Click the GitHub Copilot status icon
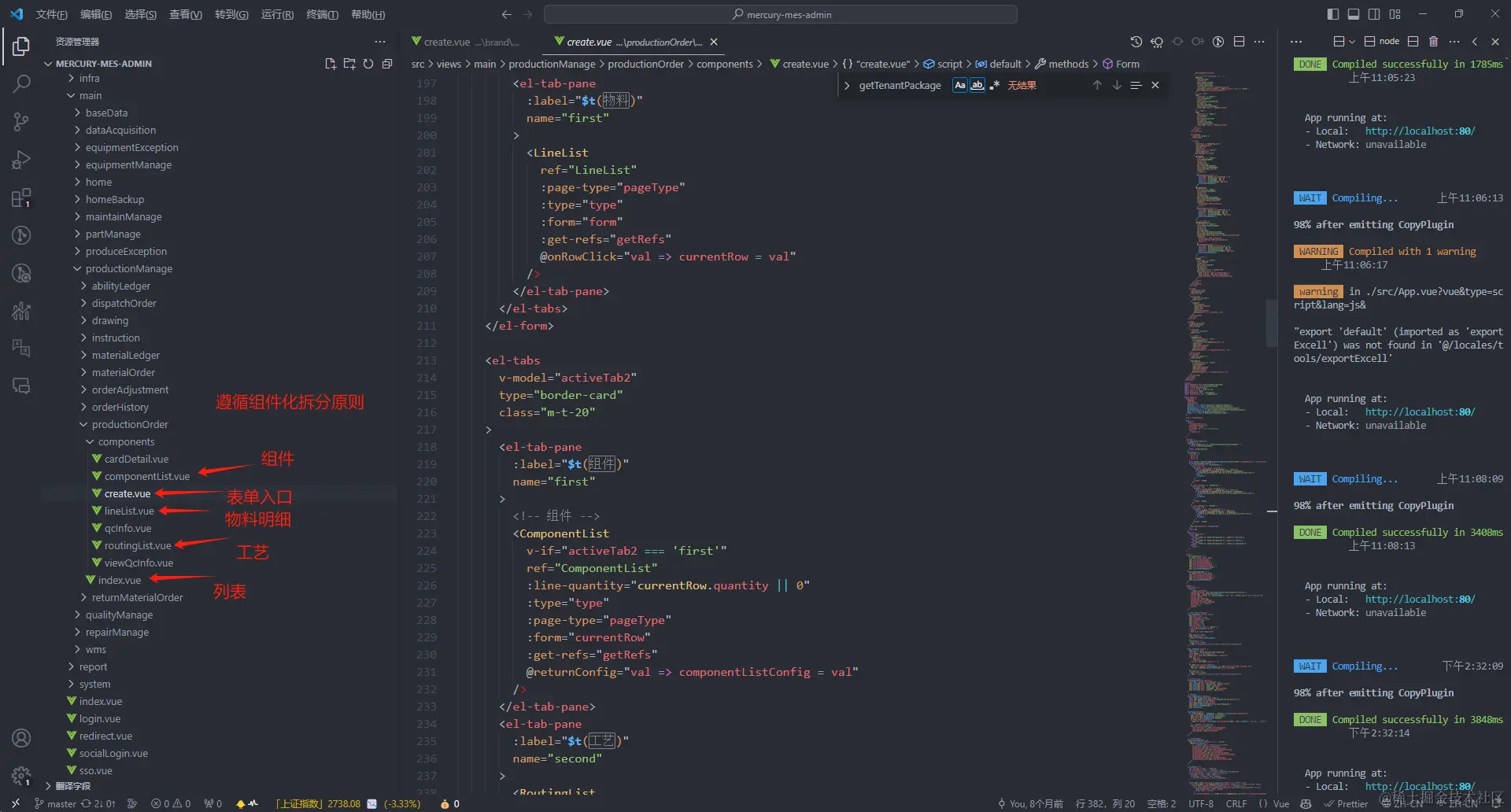This screenshot has height=812, width=1511. pyautogui.click(x=1306, y=803)
